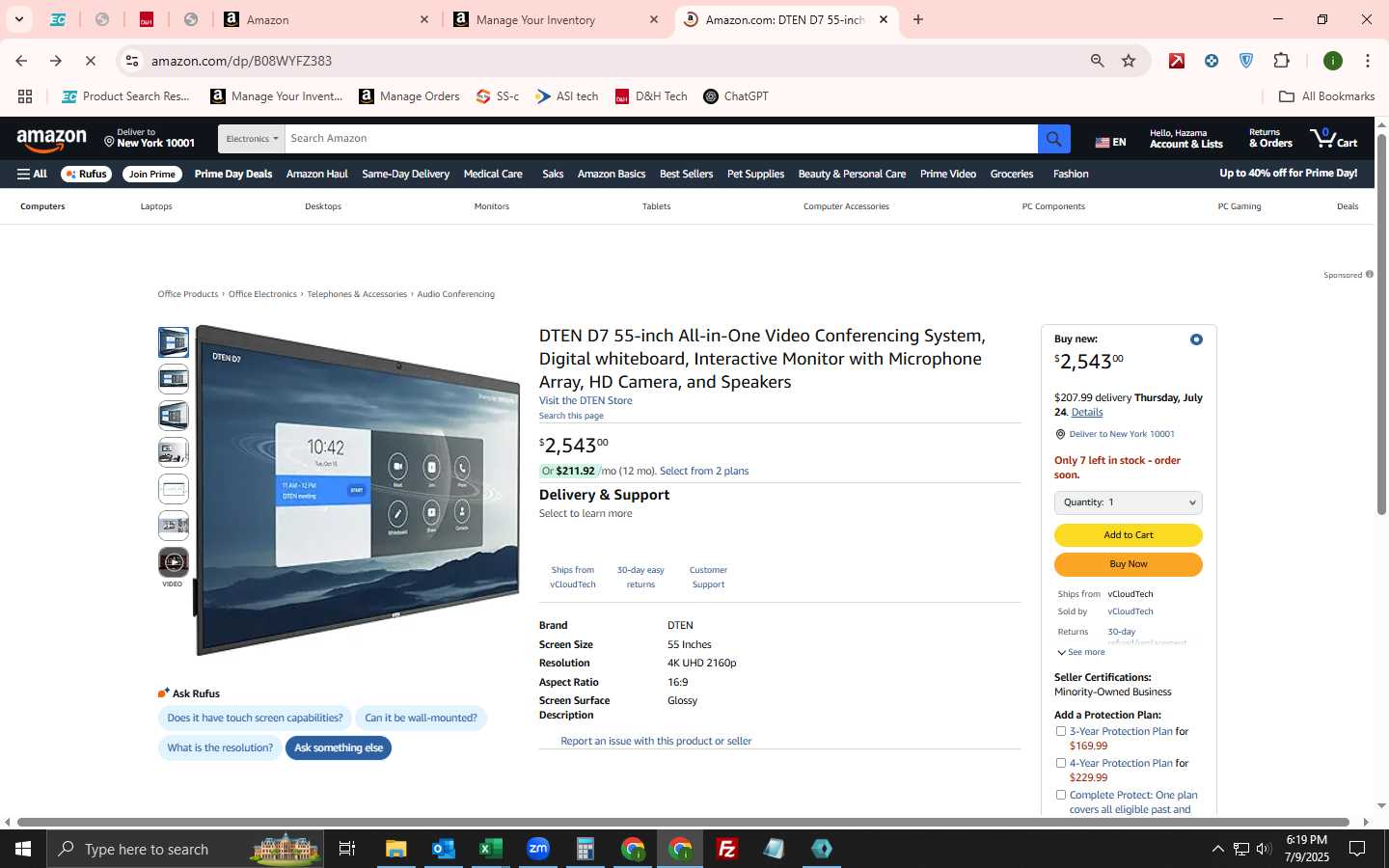Click the Windows Start button
Image resolution: width=1389 pixels, height=868 pixels.
point(23,849)
